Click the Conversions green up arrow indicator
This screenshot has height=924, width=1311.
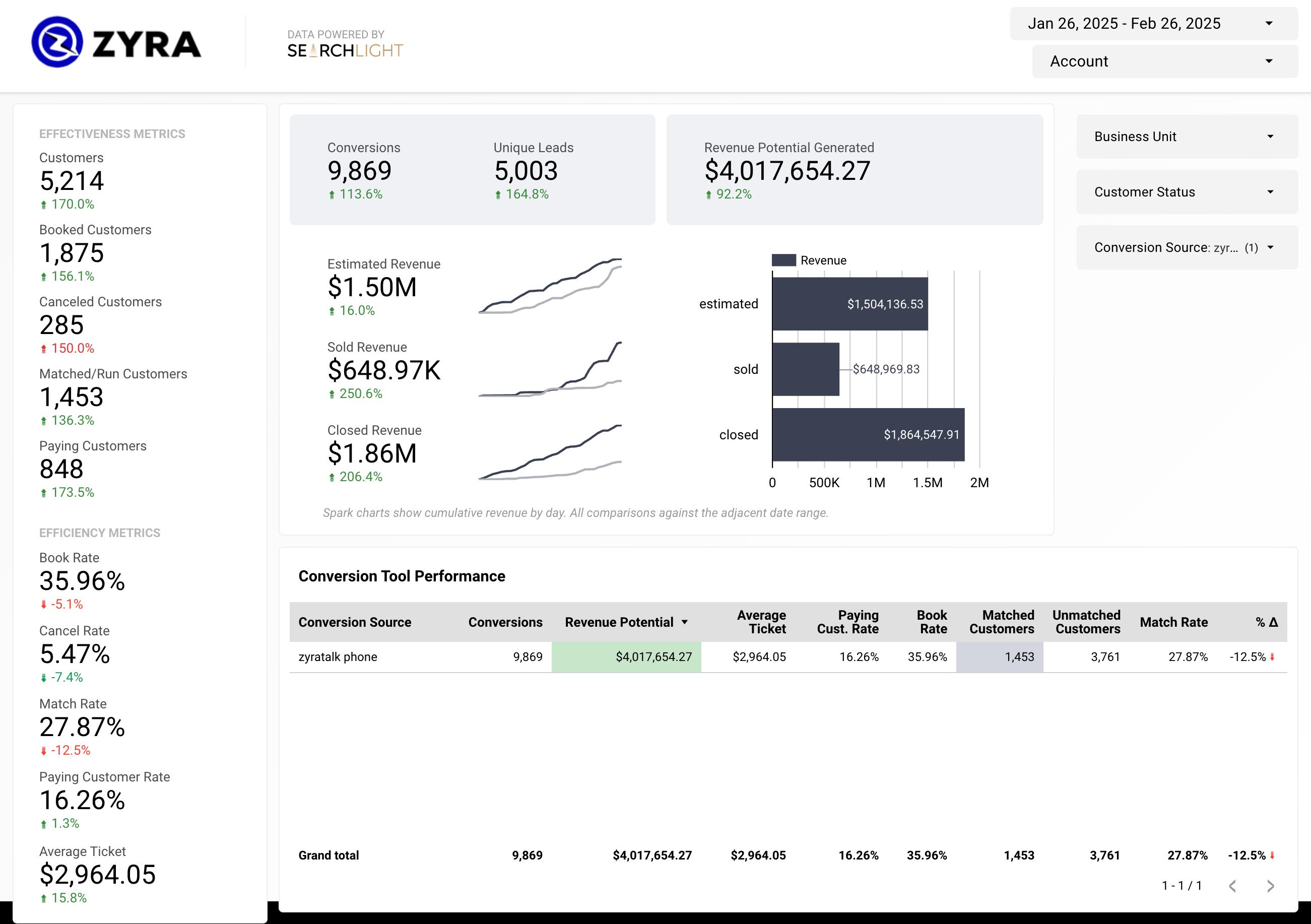(x=332, y=195)
